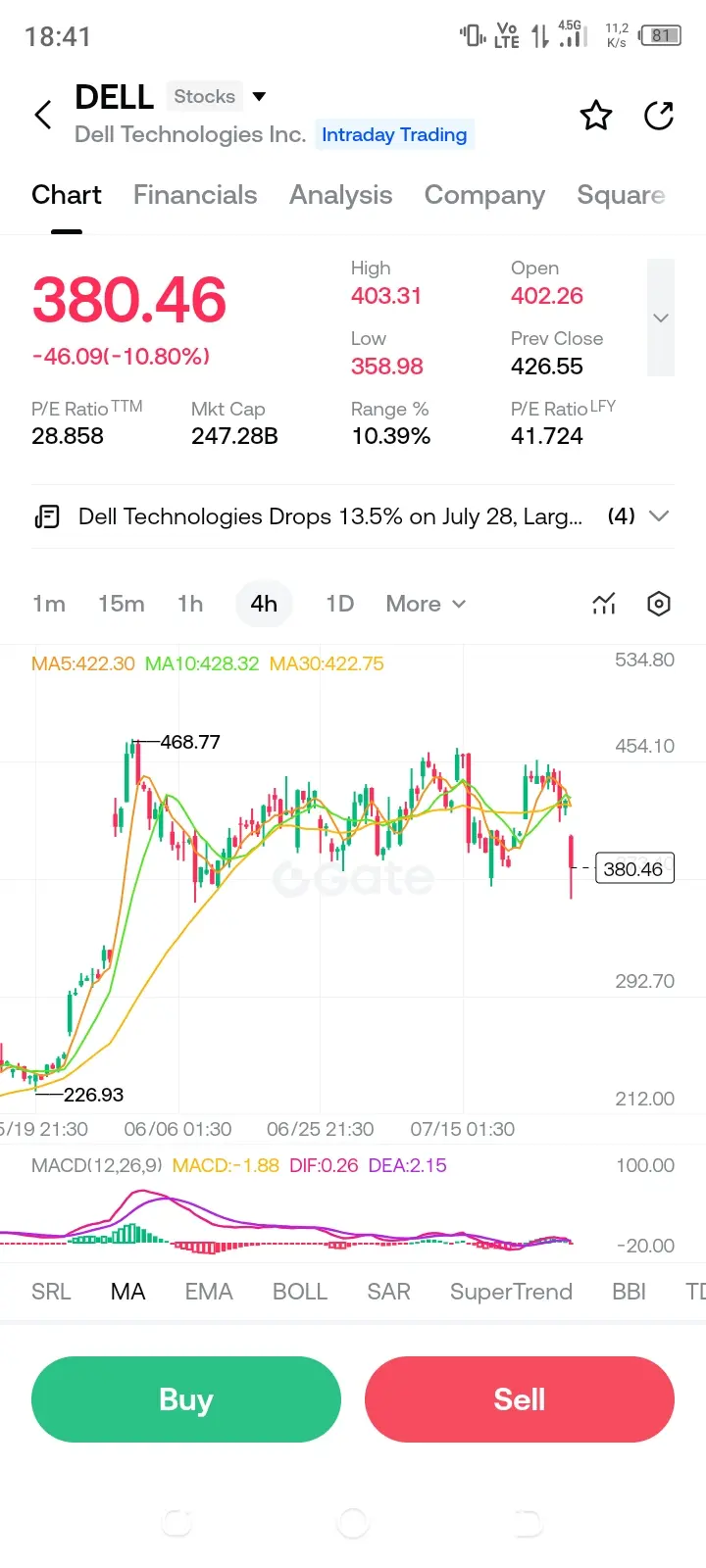Select the BOLL indicator

point(300,1292)
